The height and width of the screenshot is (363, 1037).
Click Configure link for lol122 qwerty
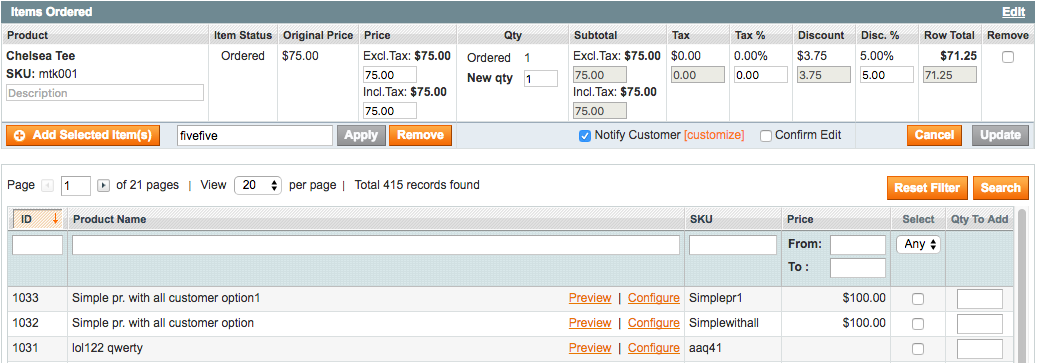(653, 348)
